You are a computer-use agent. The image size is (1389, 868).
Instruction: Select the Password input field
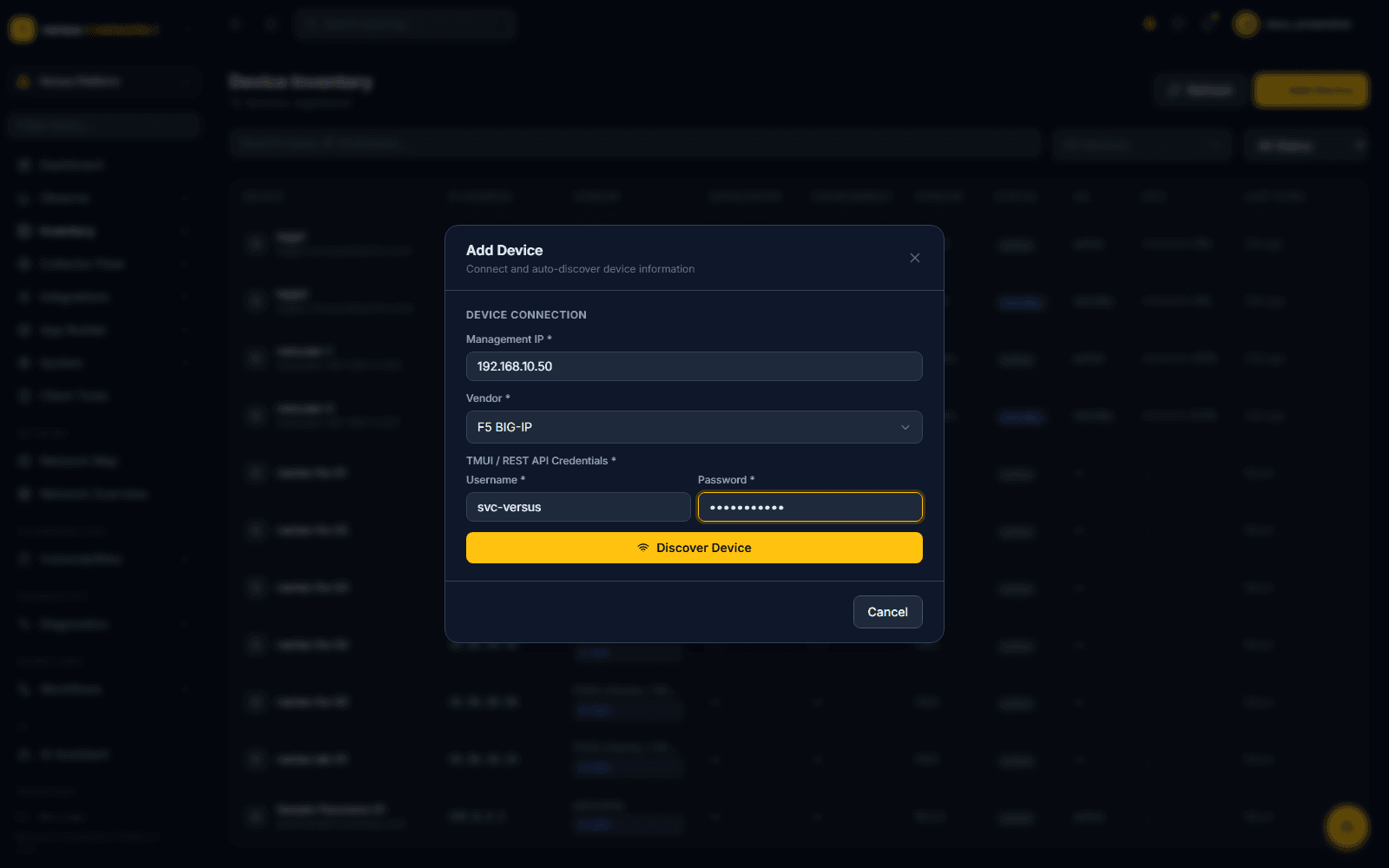click(810, 507)
